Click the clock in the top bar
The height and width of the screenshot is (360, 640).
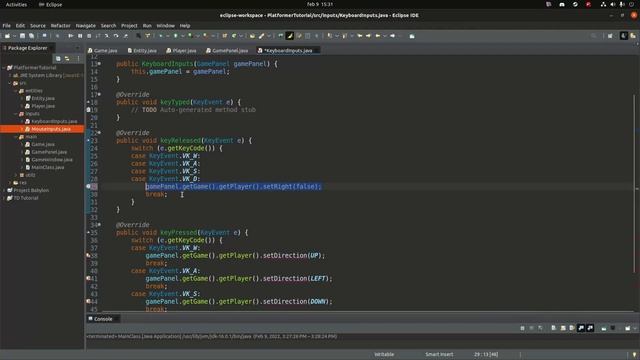point(320,4)
